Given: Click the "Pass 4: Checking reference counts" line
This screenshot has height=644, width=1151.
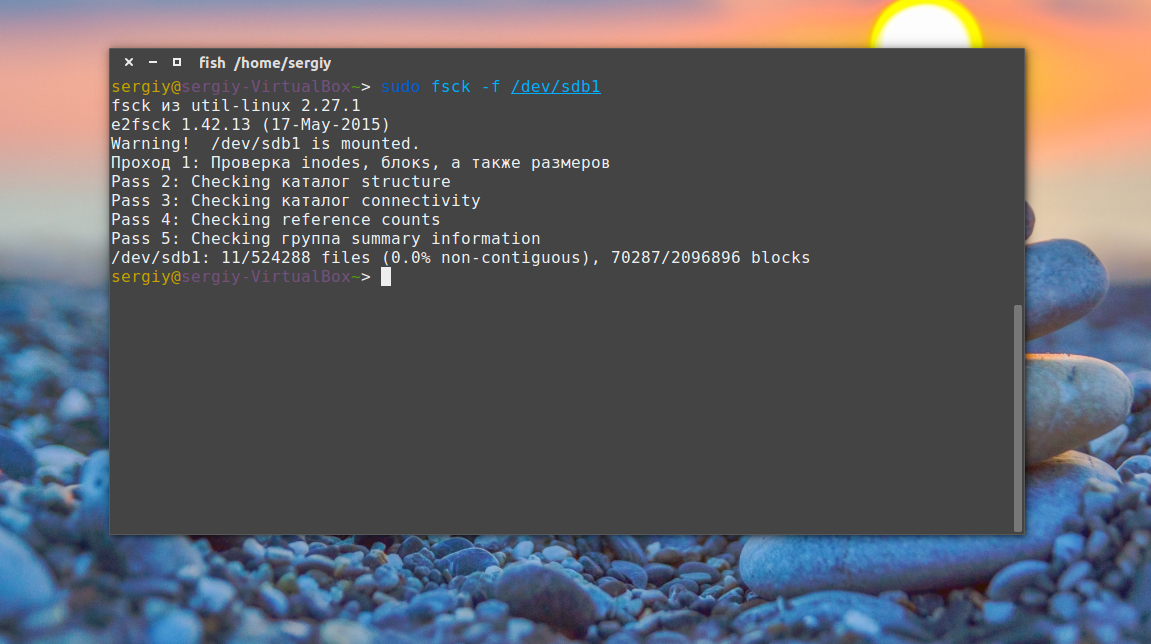Looking at the screenshot, I should pos(275,220).
